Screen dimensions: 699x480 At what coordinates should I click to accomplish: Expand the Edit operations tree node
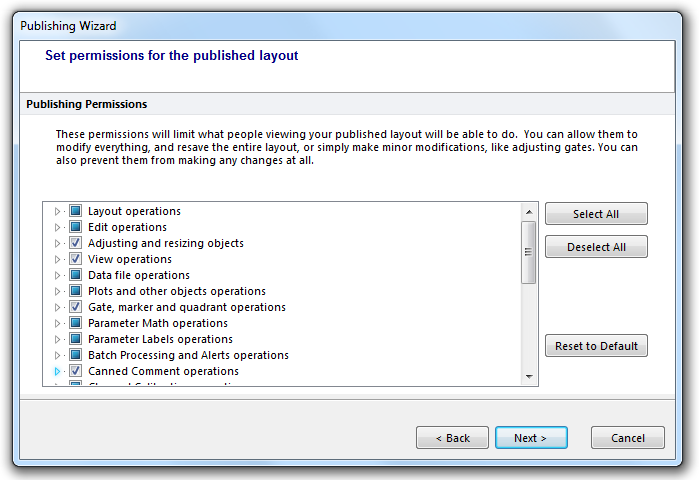[x=57, y=227]
